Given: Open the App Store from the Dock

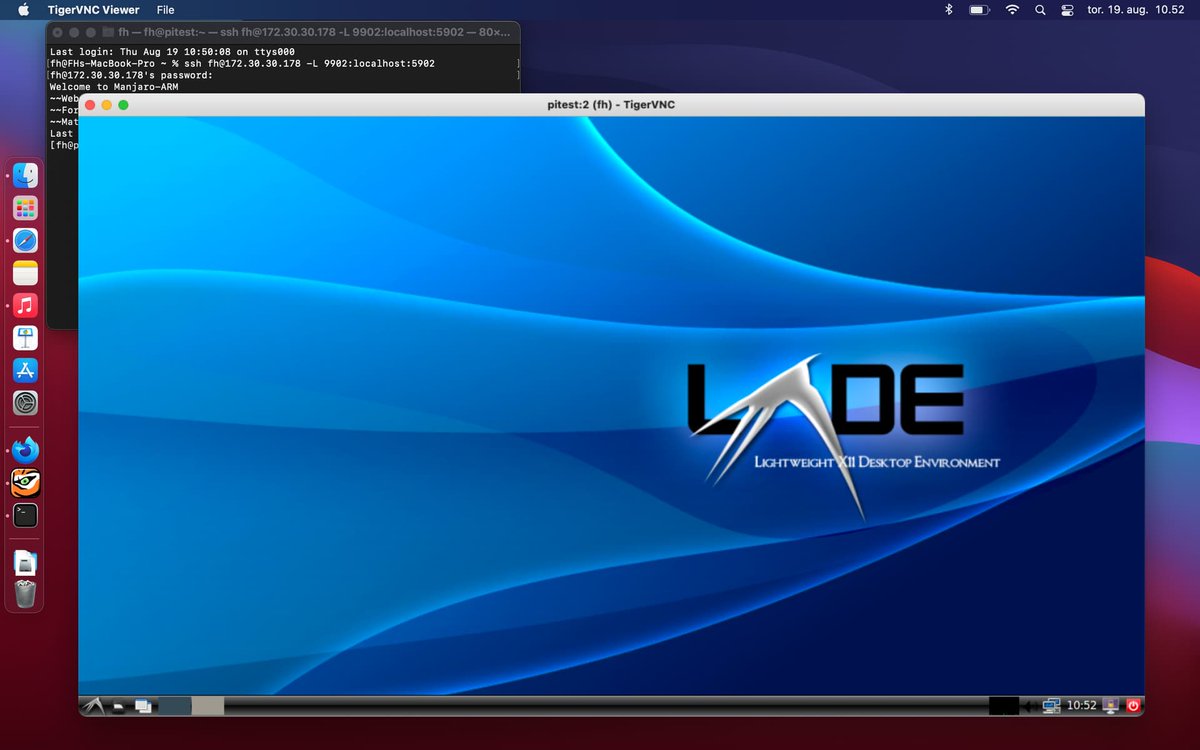Looking at the screenshot, I should pyautogui.click(x=25, y=370).
